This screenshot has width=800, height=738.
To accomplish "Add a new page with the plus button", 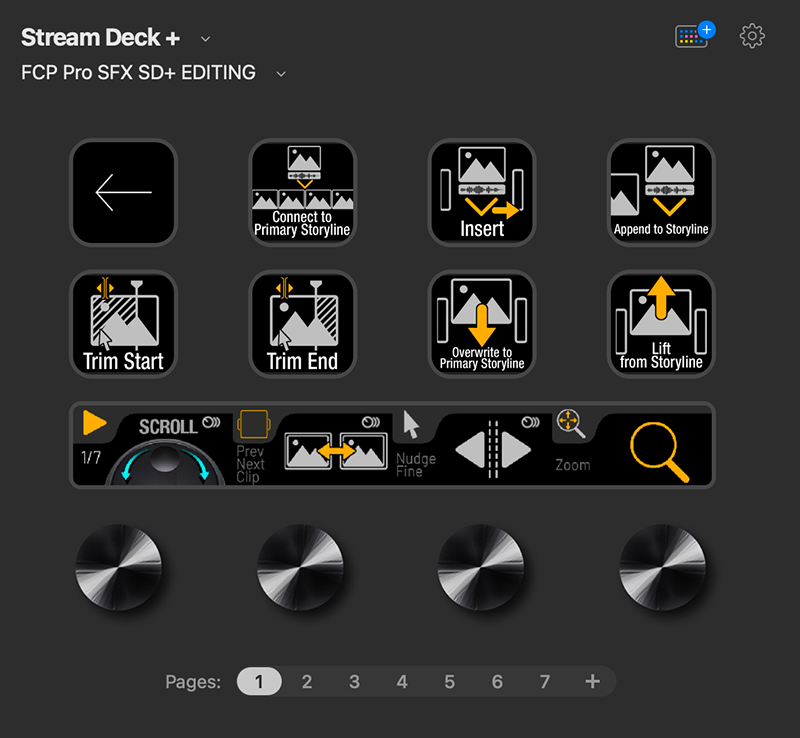I will (x=592, y=681).
